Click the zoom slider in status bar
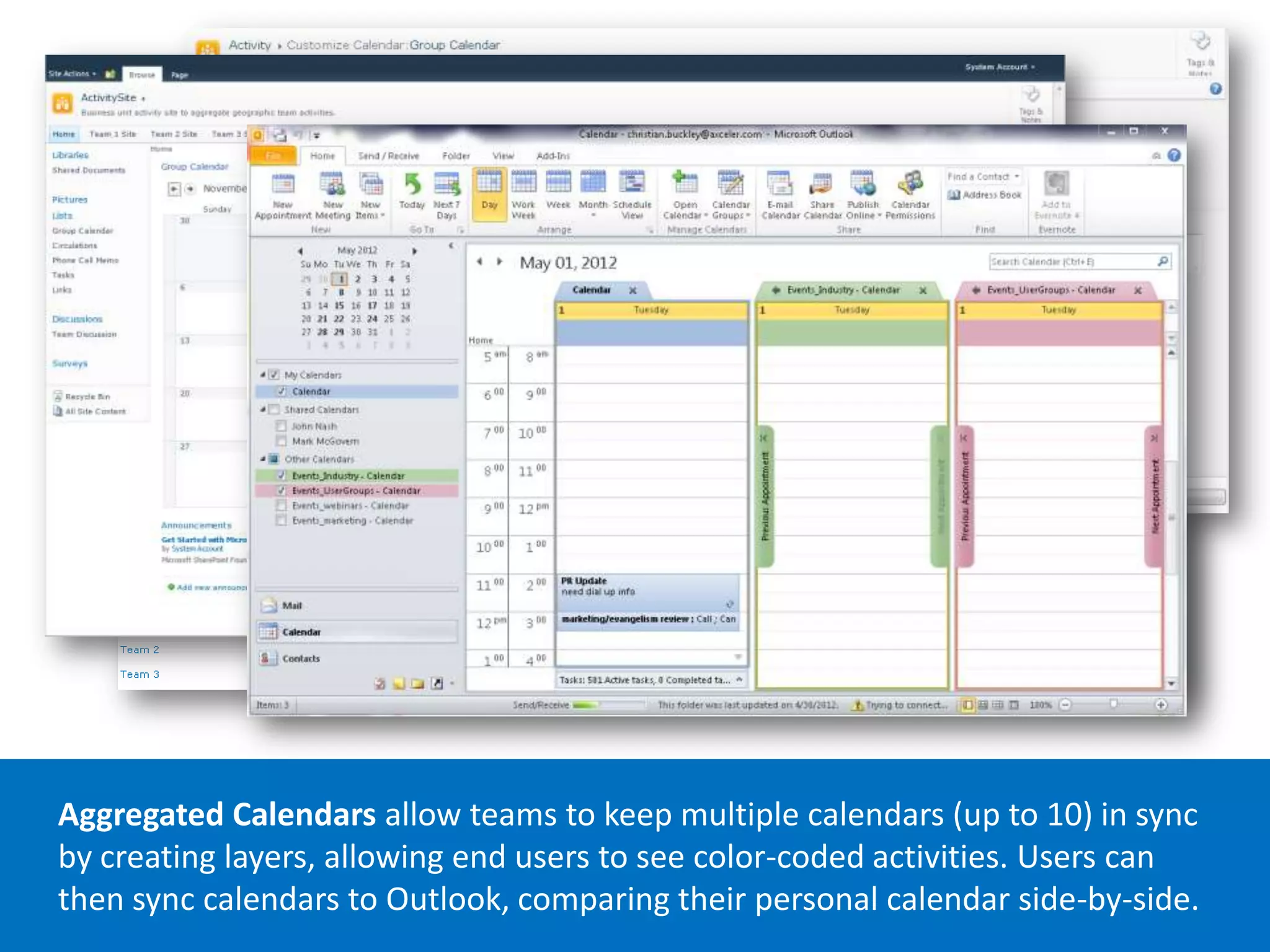The image size is (1270, 952). 1113,705
